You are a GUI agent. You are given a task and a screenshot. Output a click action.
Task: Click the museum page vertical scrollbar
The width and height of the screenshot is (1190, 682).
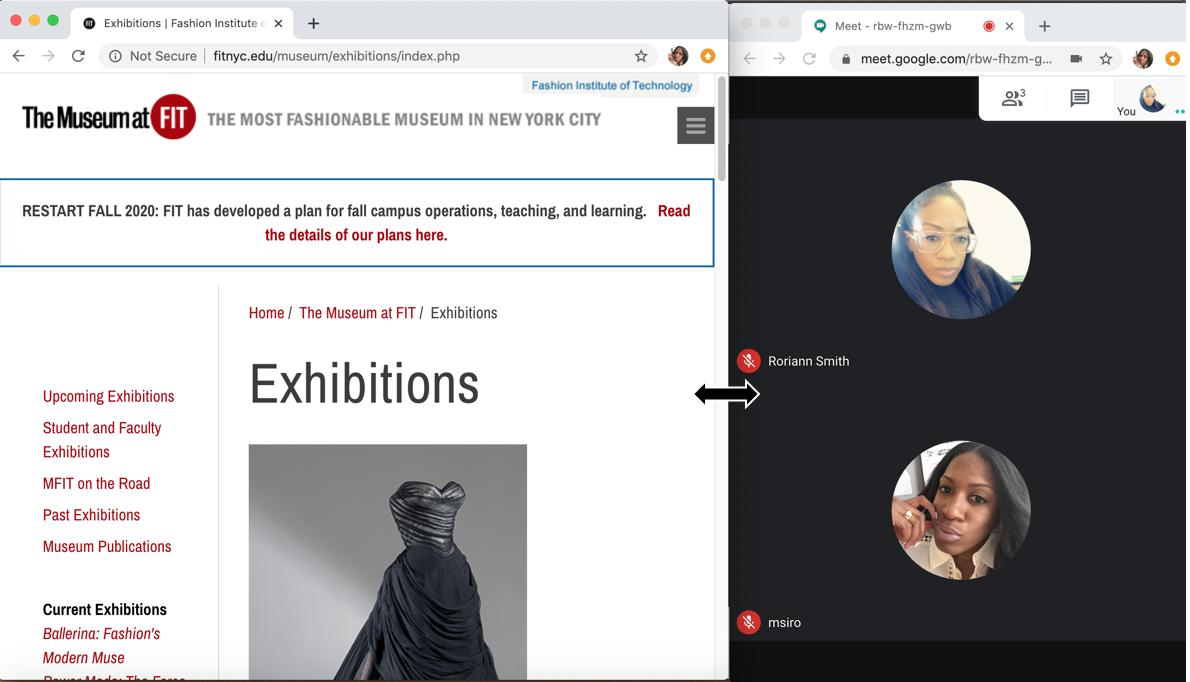721,130
